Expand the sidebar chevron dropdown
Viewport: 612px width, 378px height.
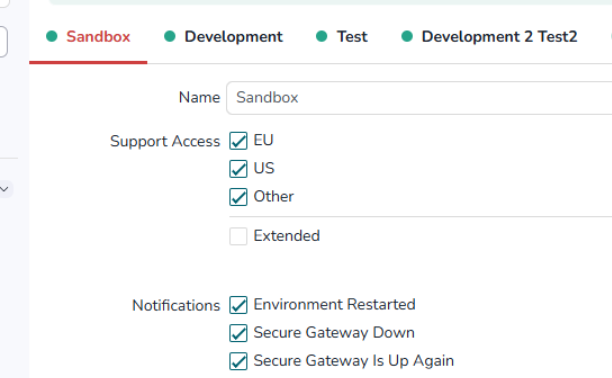click(x=4, y=189)
